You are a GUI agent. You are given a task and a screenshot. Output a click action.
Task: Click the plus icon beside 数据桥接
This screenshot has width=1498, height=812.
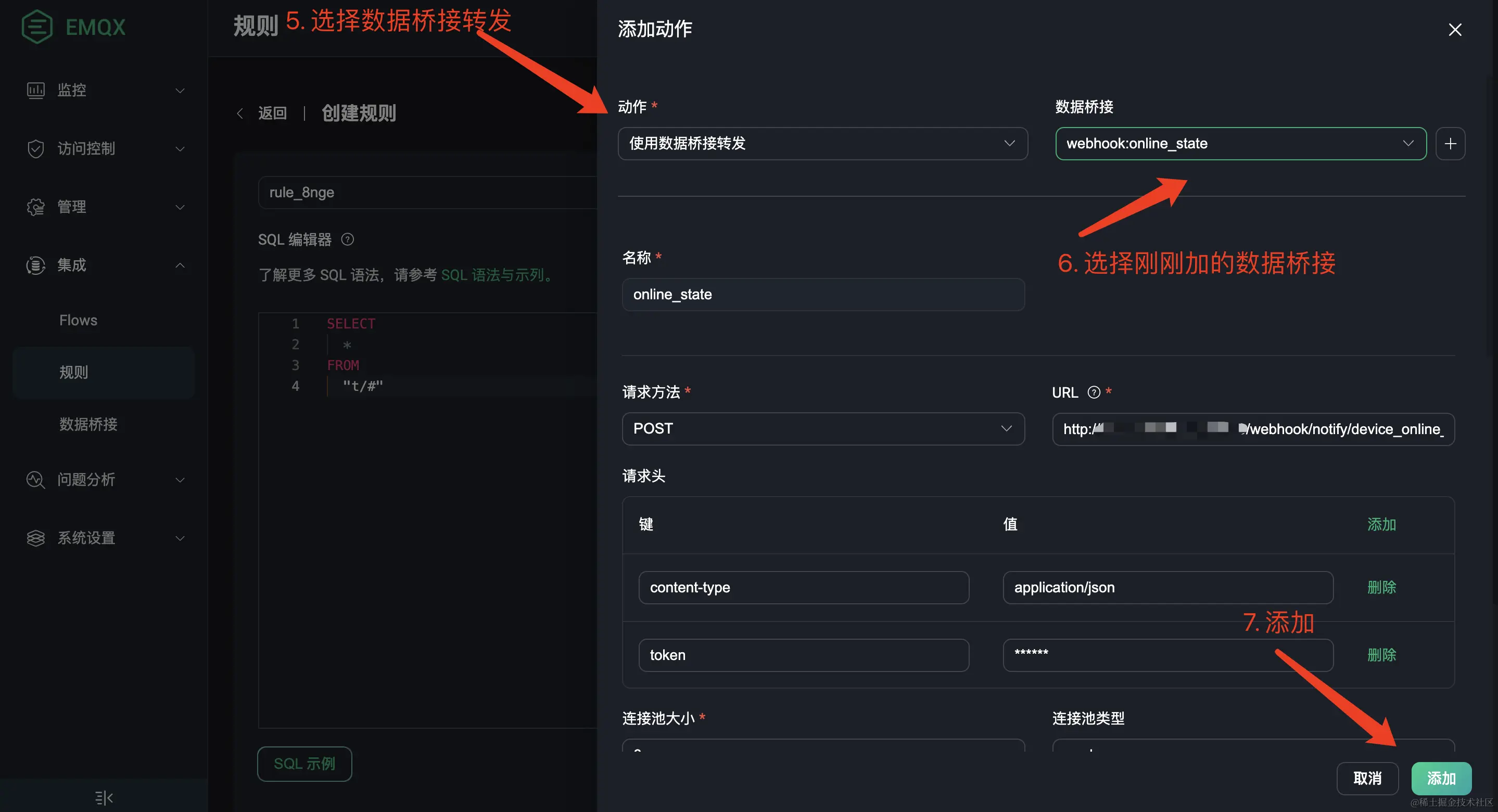[1450, 144]
